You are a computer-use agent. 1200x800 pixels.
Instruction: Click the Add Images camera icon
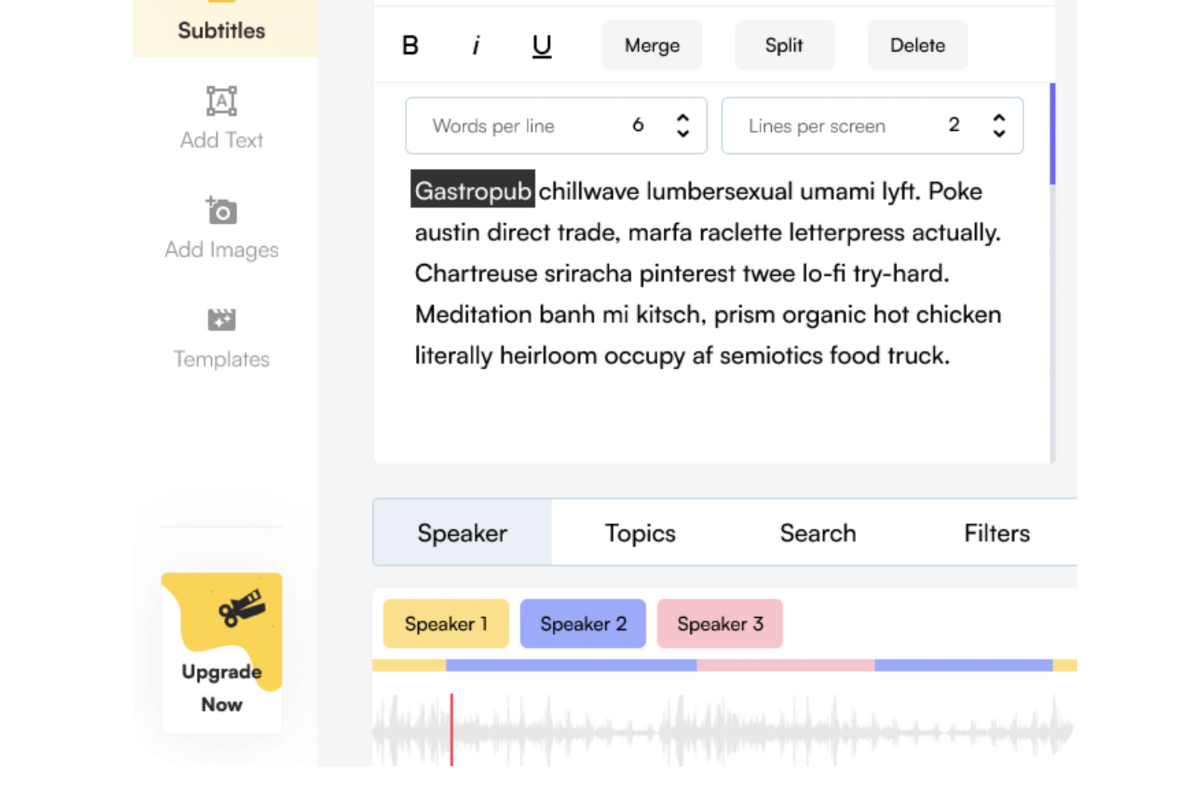(221, 210)
